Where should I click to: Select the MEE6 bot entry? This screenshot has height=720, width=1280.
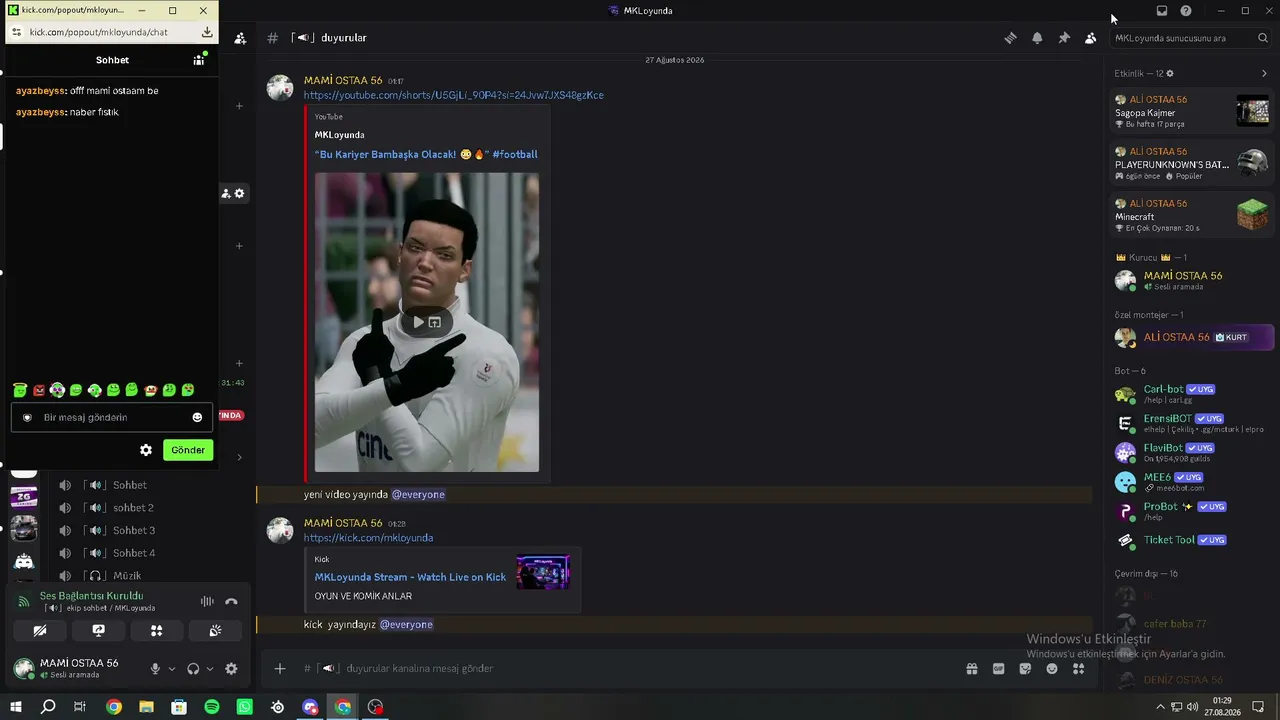(1191, 482)
